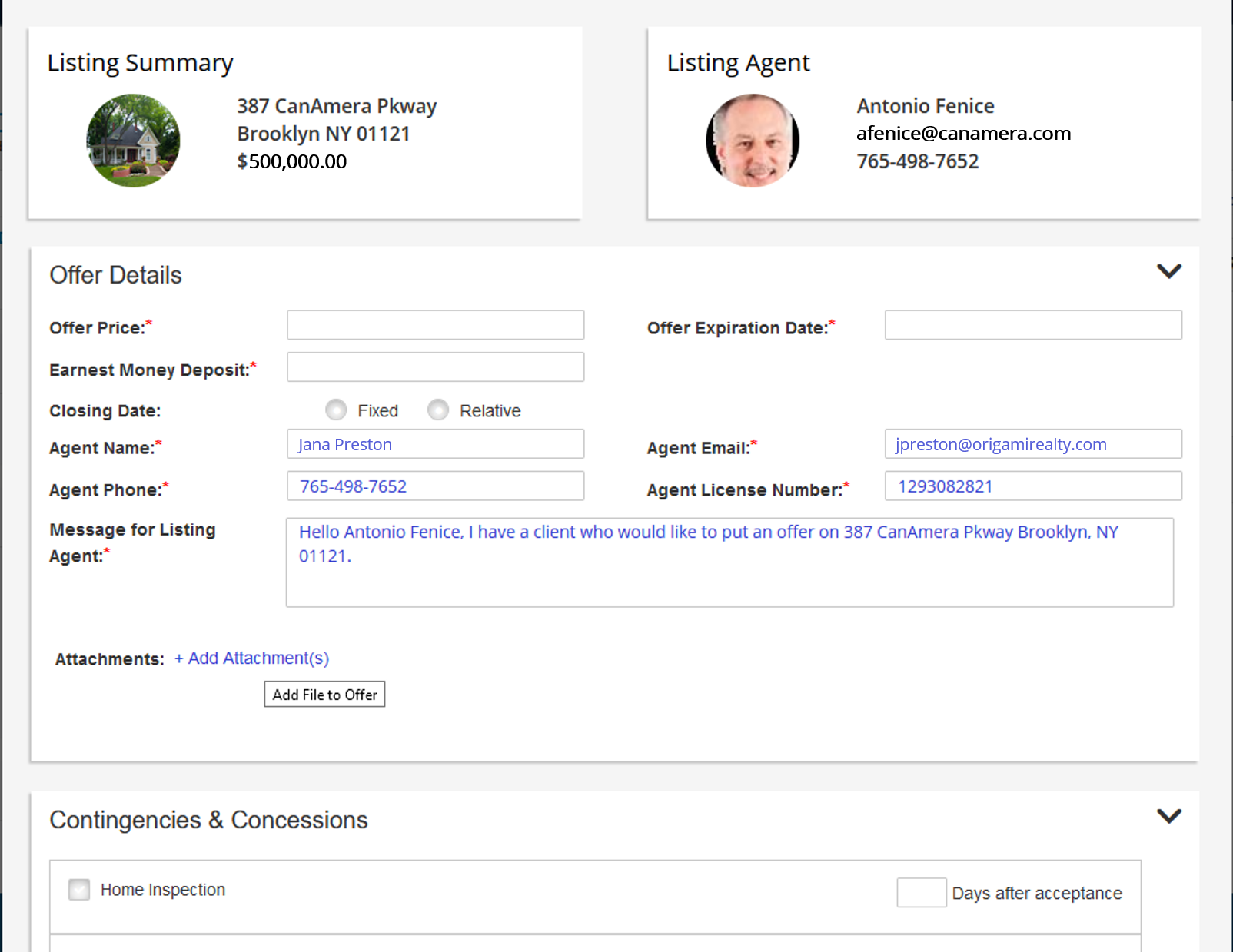The image size is (1233, 952).
Task: Open the Offer Expiration Date picker field
Action: (x=1033, y=324)
